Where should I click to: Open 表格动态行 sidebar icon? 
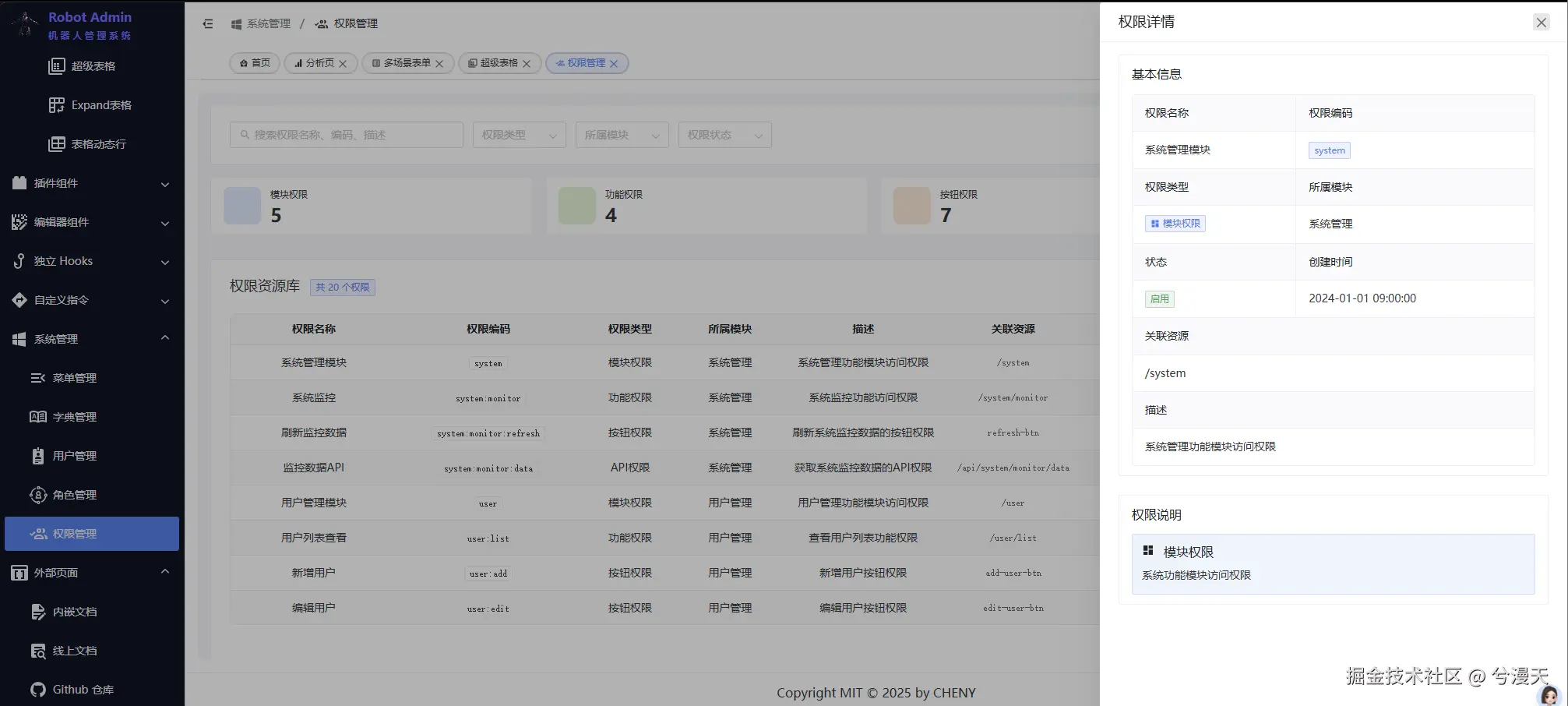[x=57, y=144]
